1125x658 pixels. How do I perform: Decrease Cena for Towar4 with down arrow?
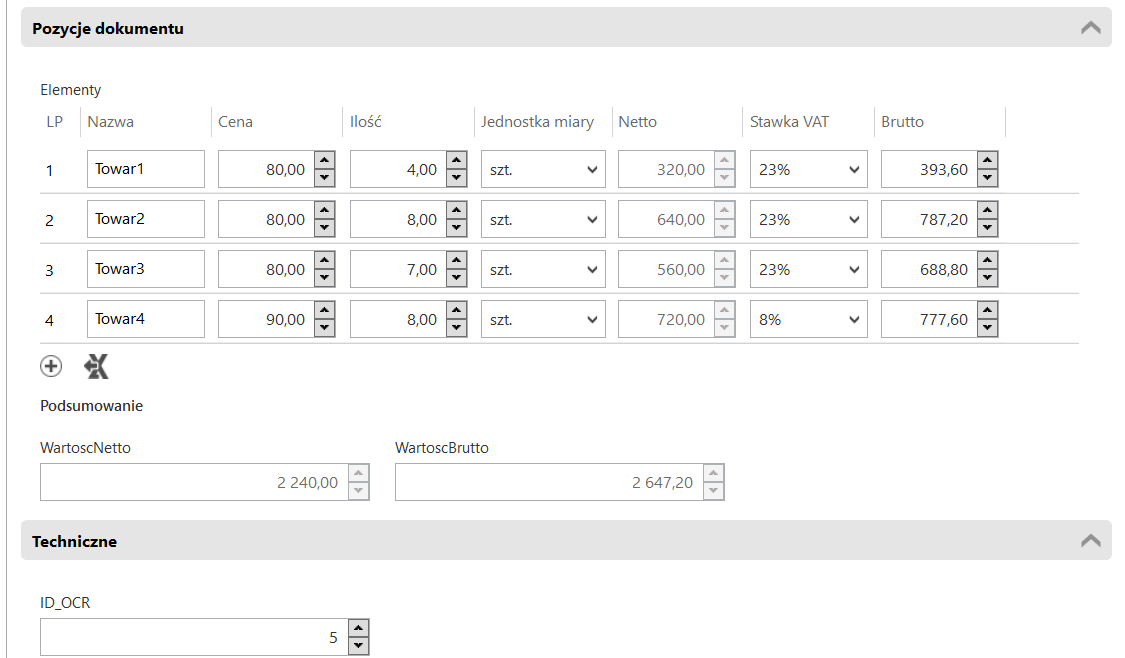click(x=324, y=329)
